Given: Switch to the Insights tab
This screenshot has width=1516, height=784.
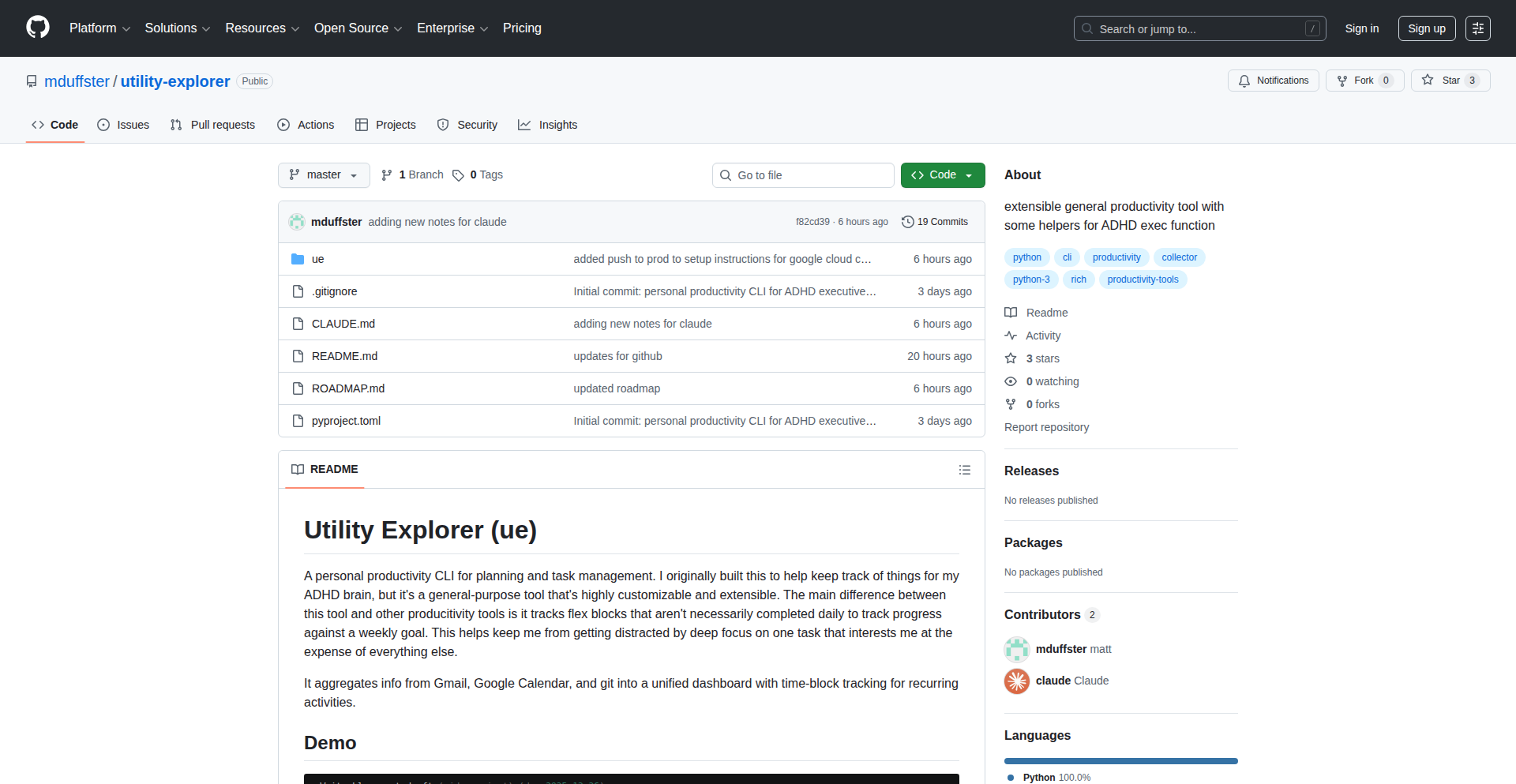Looking at the screenshot, I should click(x=548, y=125).
